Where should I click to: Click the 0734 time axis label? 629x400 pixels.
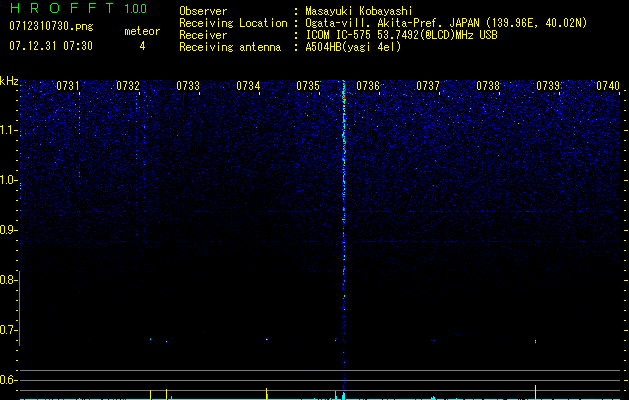[248, 86]
